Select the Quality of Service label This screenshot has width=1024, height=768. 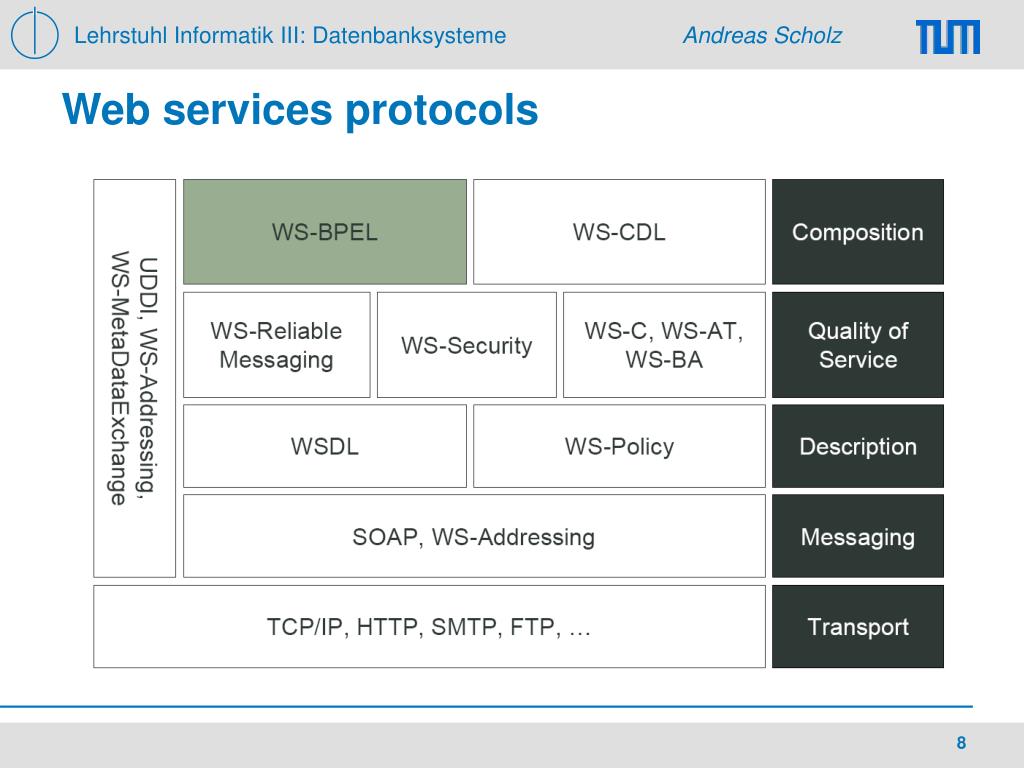pos(857,345)
